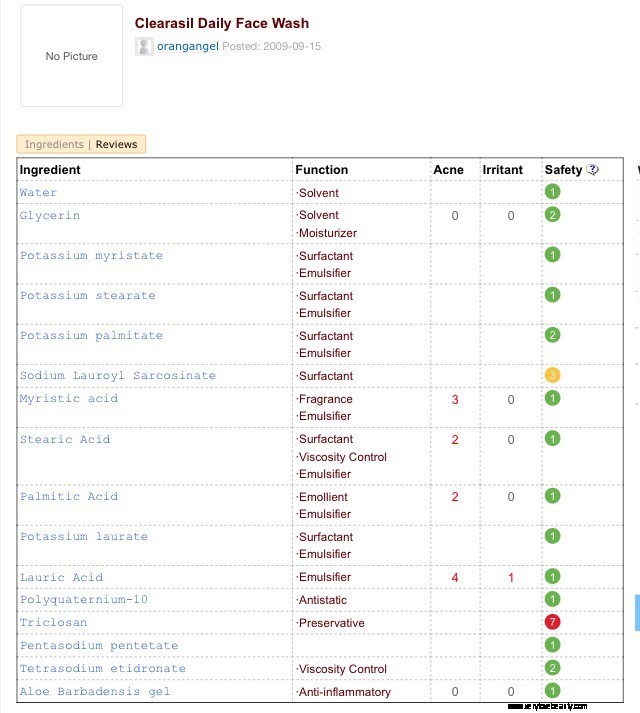Click the Safety column header text
The image size is (640, 713).
(563, 170)
